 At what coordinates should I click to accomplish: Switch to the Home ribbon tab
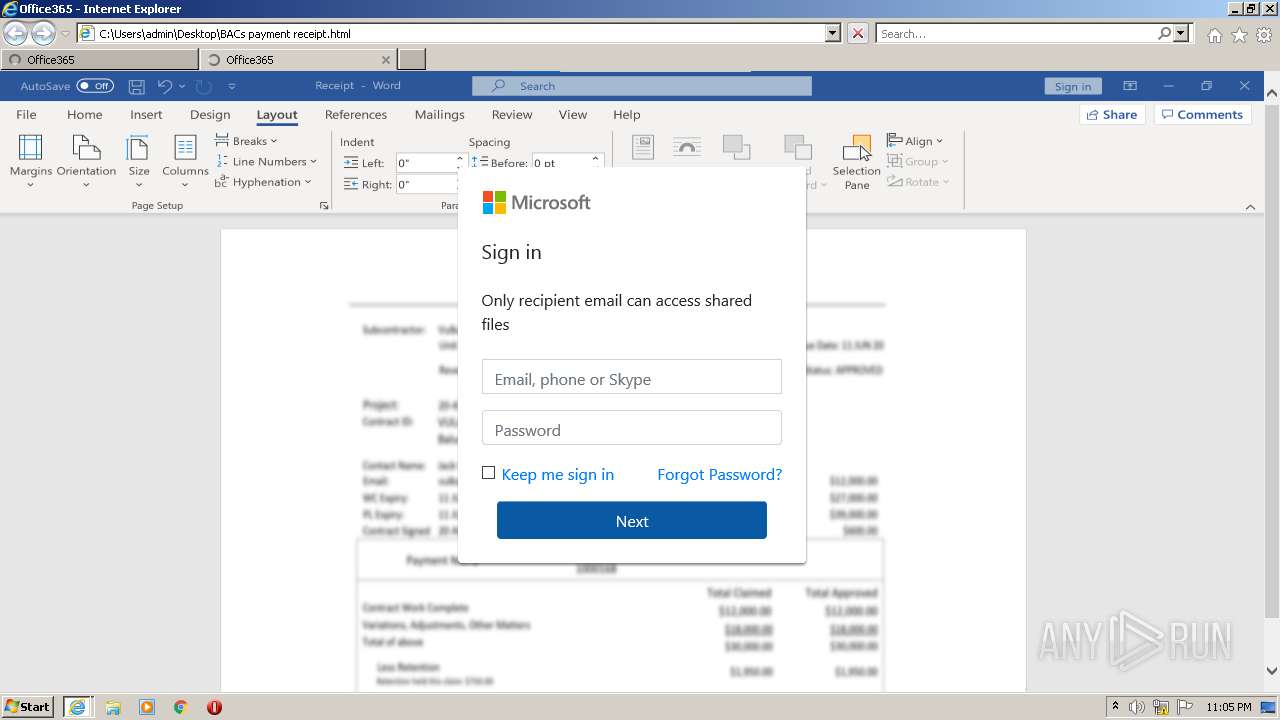pyautogui.click(x=85, y=114)
